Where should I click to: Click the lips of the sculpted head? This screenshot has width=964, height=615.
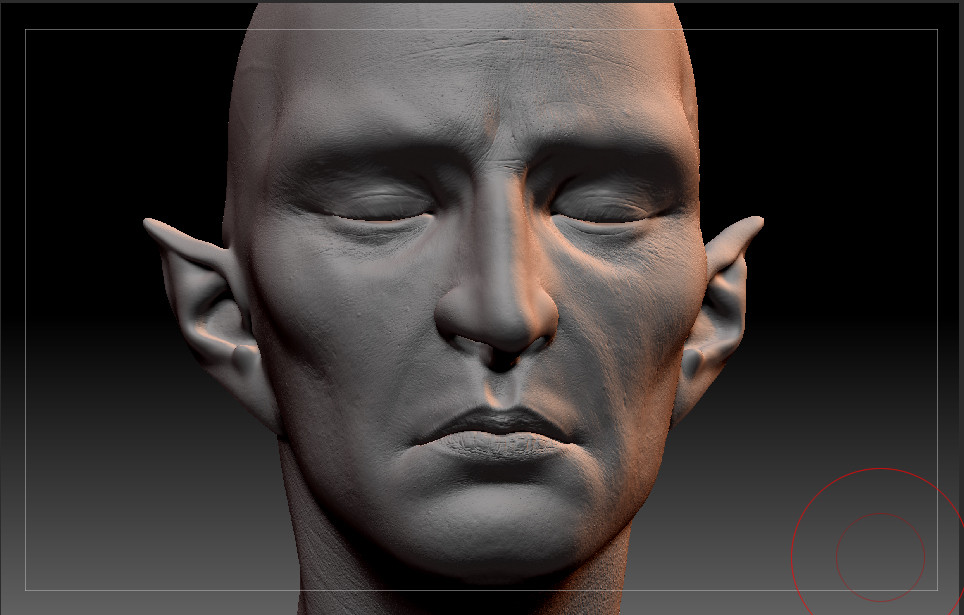(497, 434)
